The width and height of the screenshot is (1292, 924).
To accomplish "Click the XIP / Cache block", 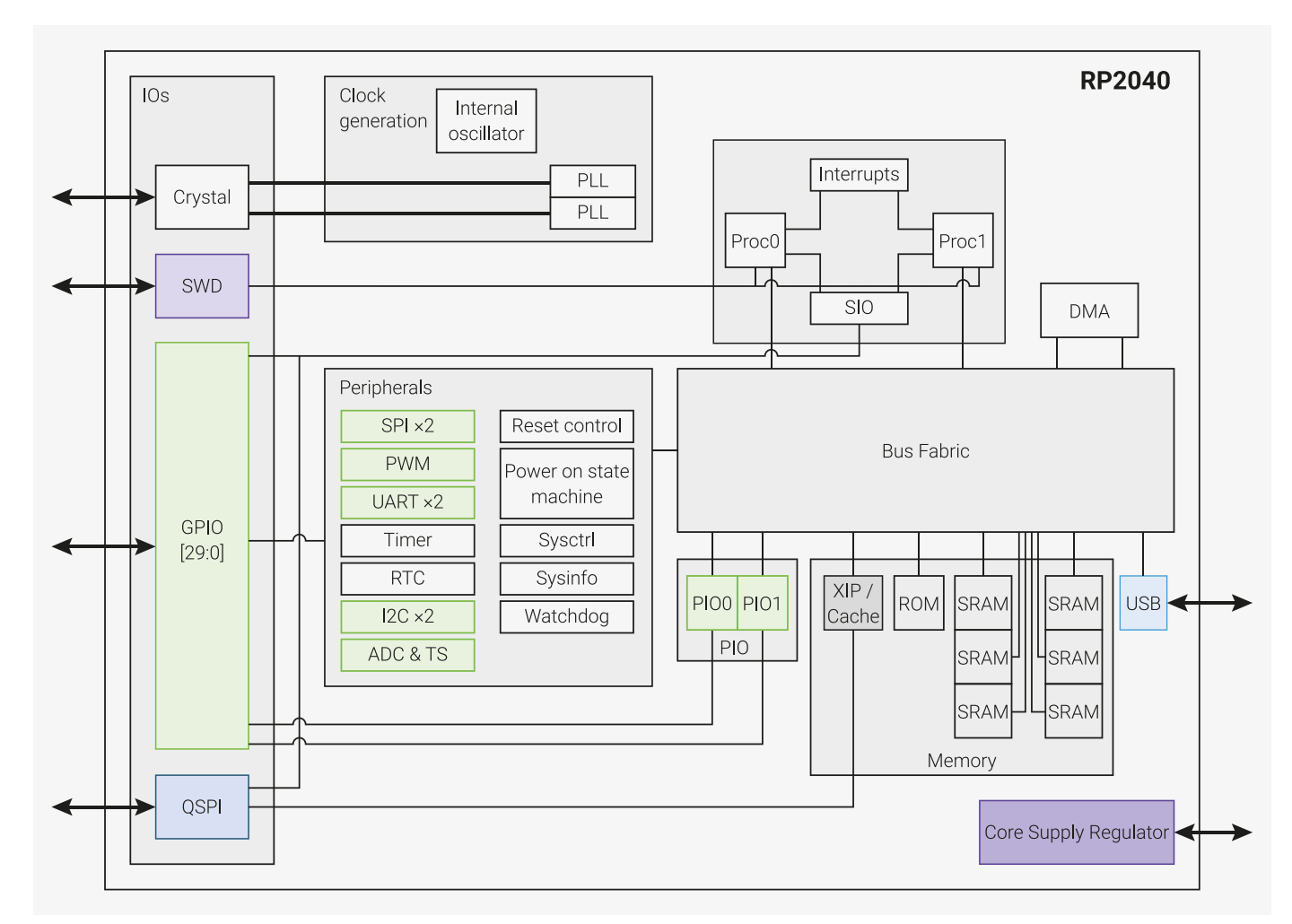I will click(853, 603).
